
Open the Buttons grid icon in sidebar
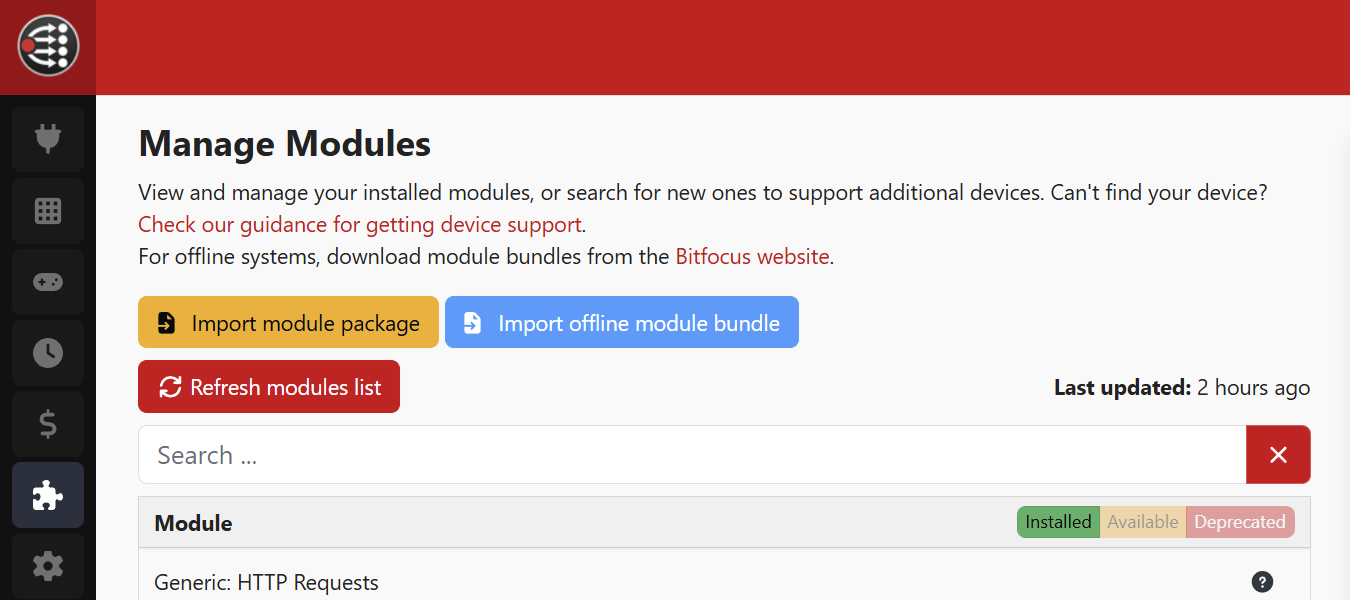tap(48, 211)
